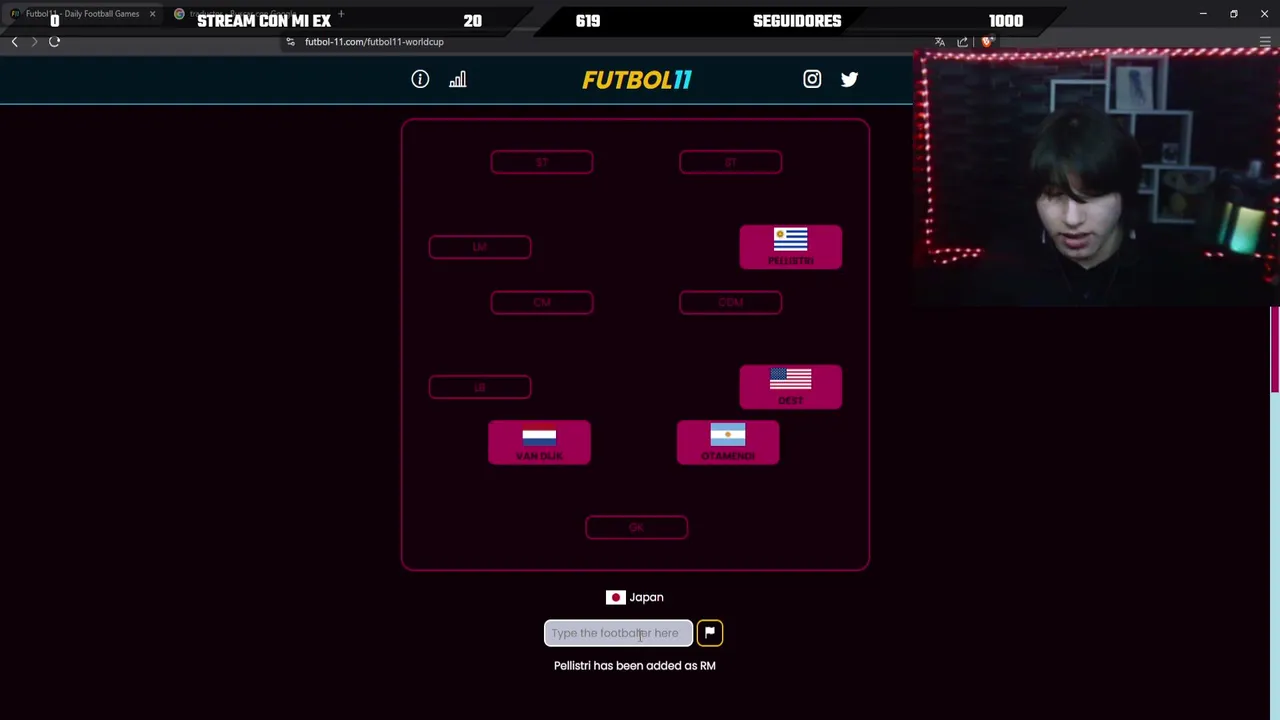Open the browser translate icon
Image resolution: width=1280 pixels, height=720 pixels.
940,41
